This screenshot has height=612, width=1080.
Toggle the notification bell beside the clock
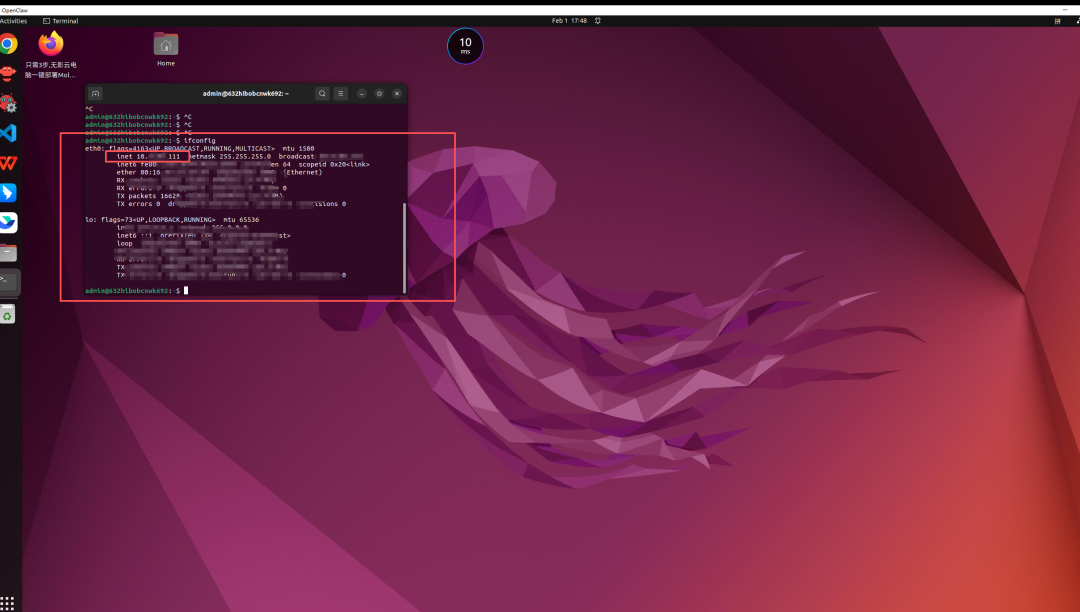(597, 20)
